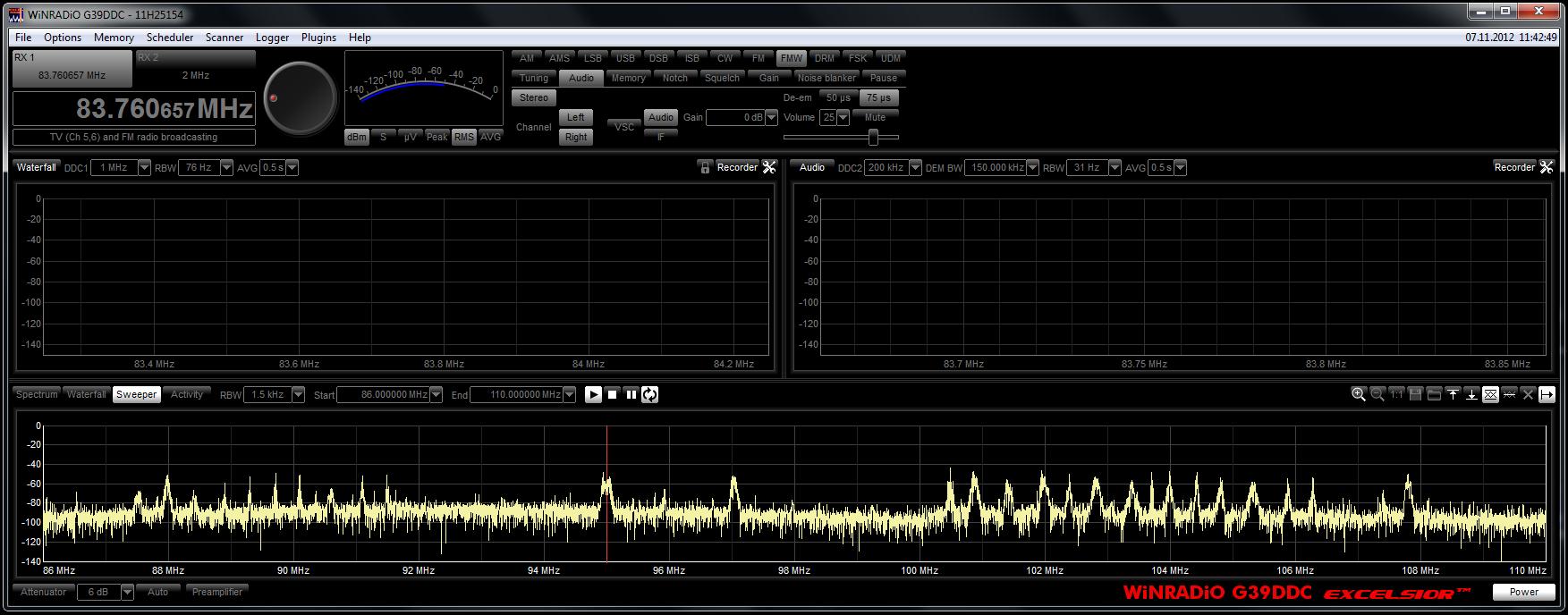1568x615 pixels.
Task: Select AM demodulation mode
Action: [x=527, y=58]
